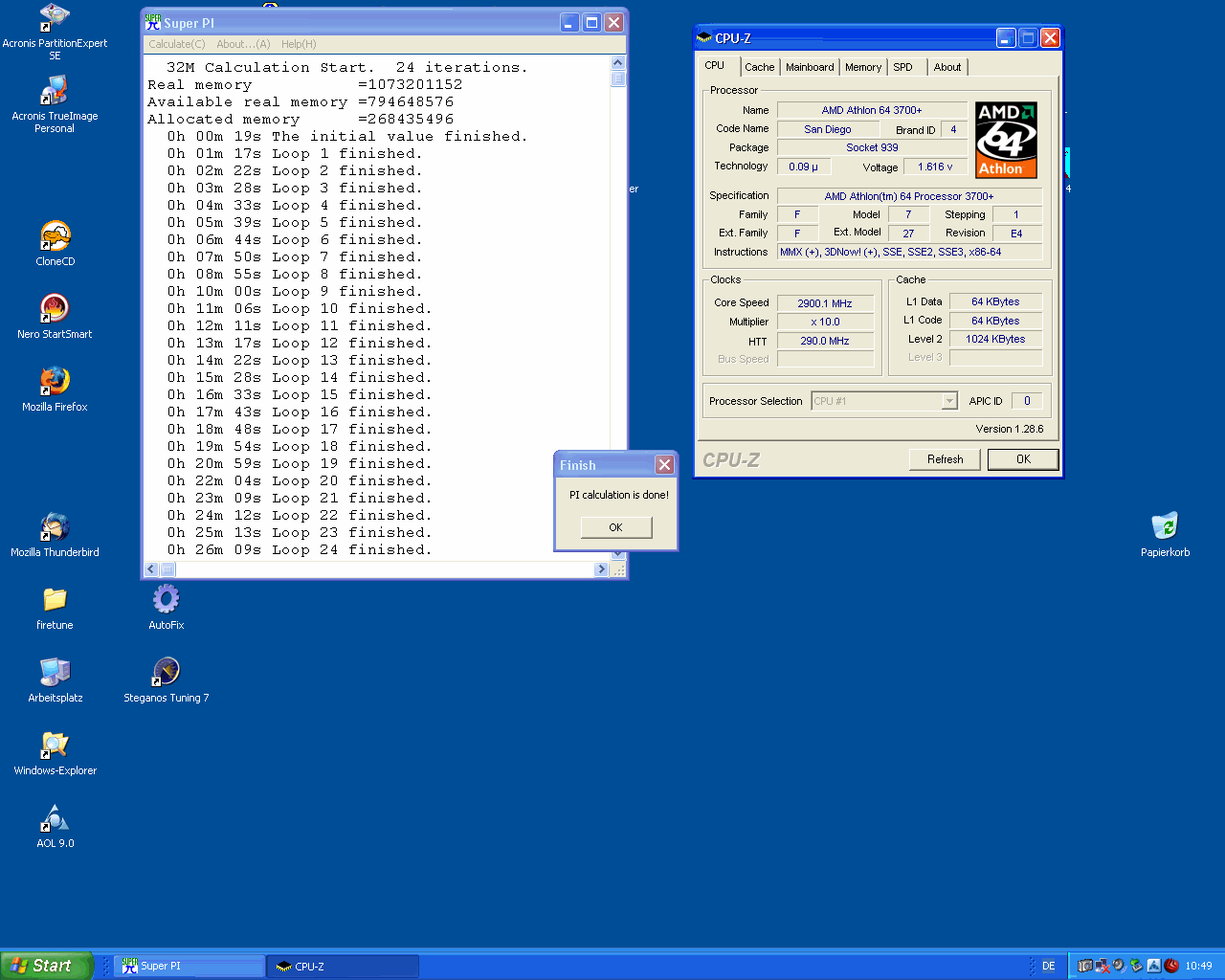Switch to the Cache tab in CPU-Z
The height and width of the screenshot is (980, 1225).
(760, 67)
